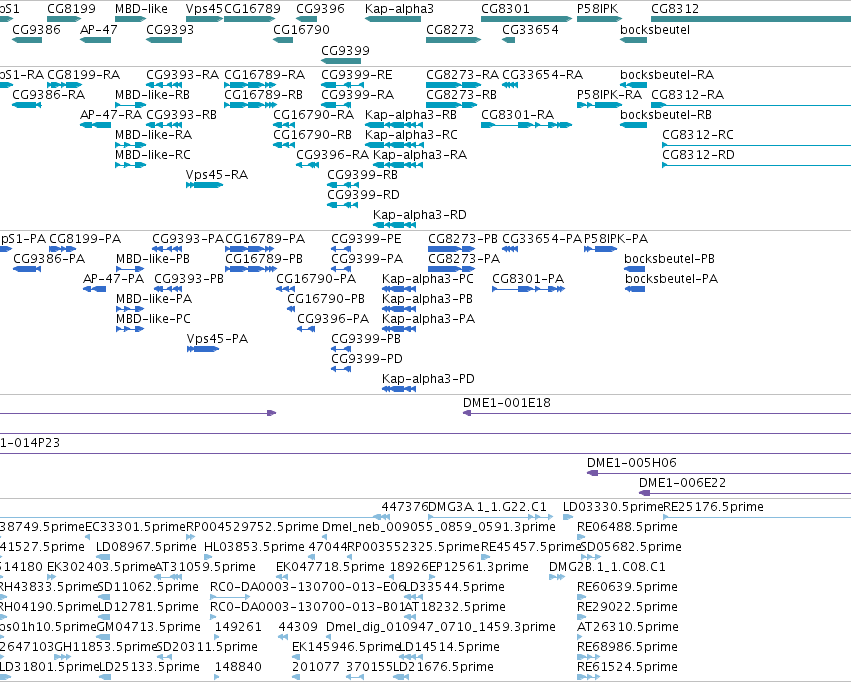Click the CG8312 gene label
Image resolution: width=851 pixels, height=682 pixels.
675,9
